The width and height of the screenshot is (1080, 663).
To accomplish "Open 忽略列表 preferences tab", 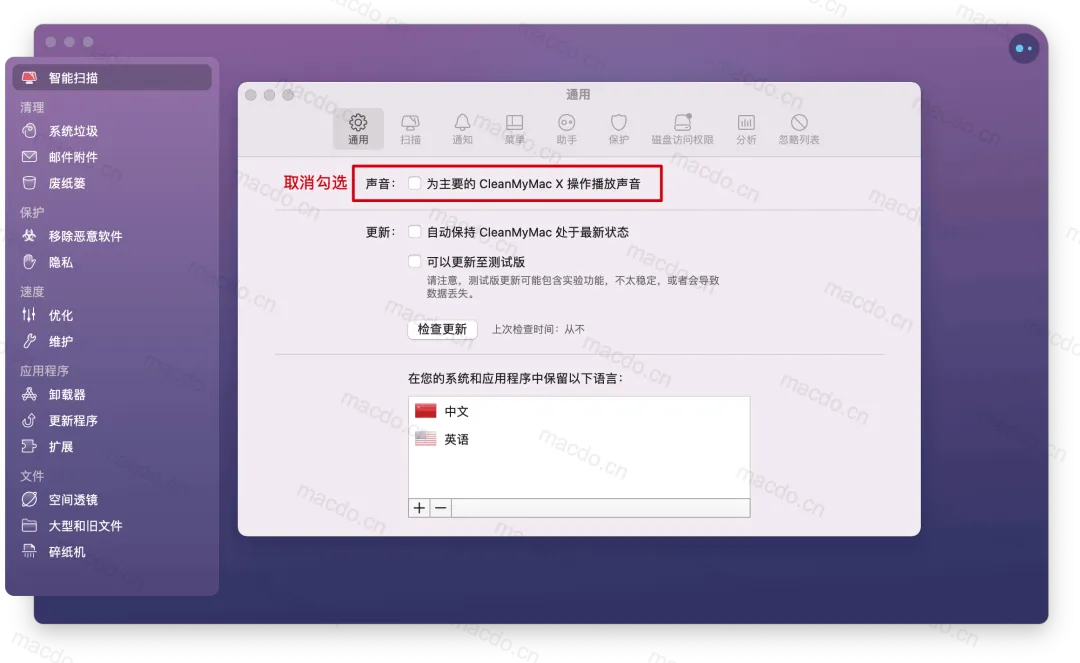I will [799, 129].
